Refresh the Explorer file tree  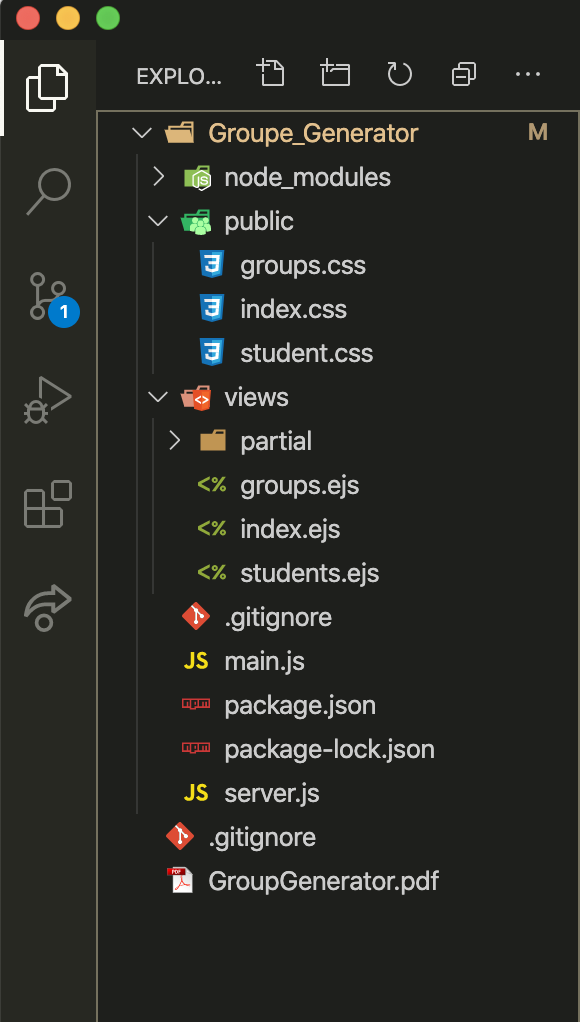point(399,74)
